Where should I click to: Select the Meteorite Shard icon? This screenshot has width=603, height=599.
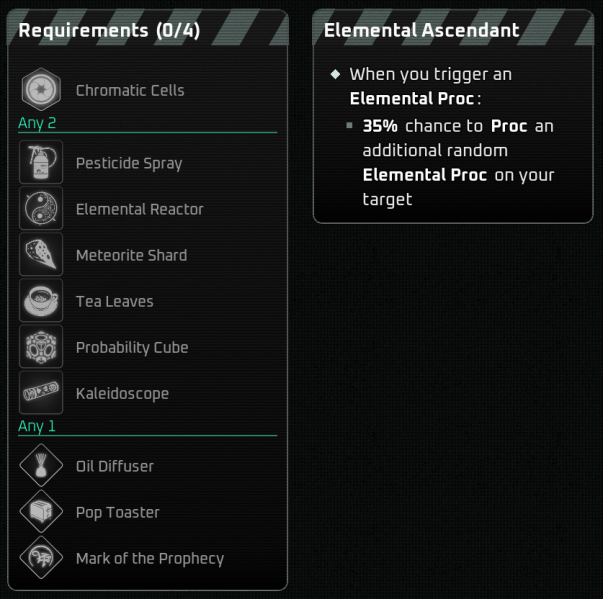pos(41,255)
